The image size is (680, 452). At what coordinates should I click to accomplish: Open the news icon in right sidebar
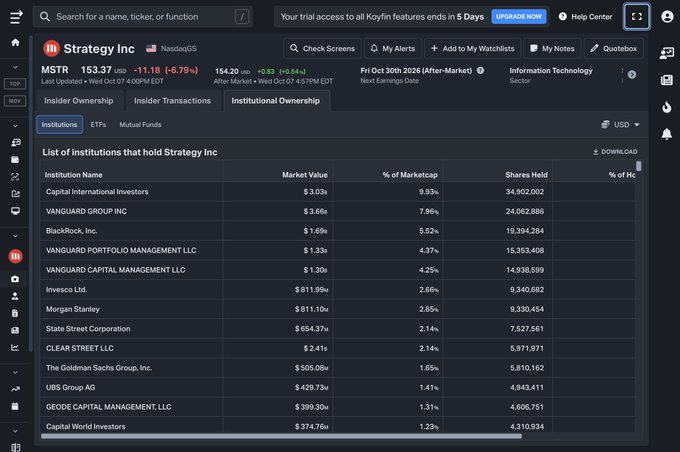pos(667,80)
